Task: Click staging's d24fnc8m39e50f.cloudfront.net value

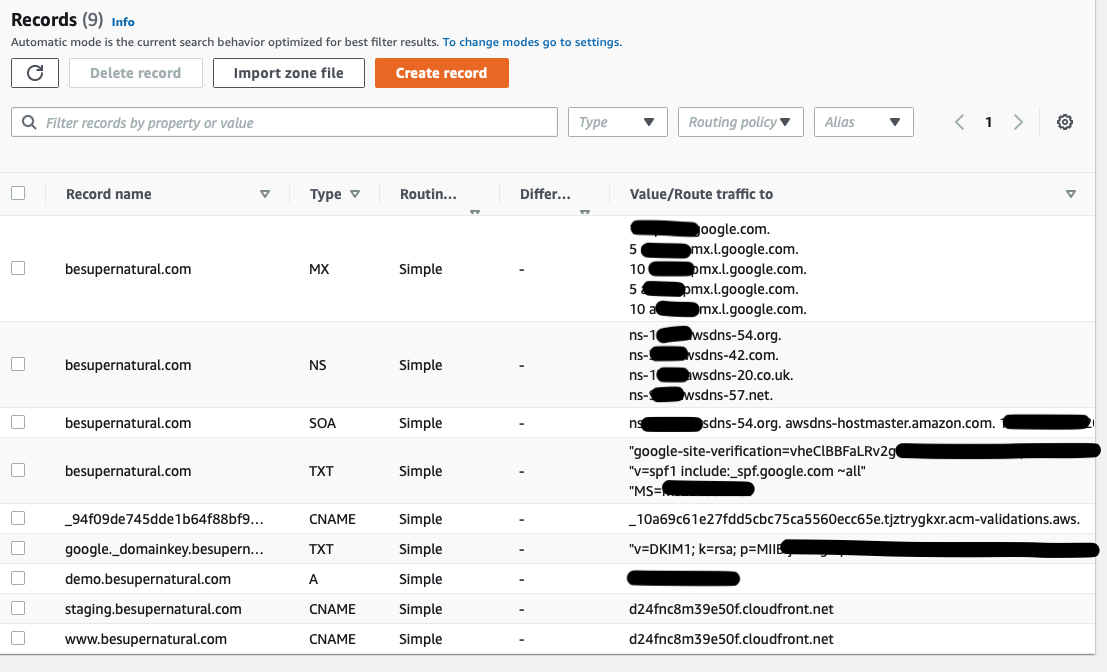Action: (x=731, y=609)
